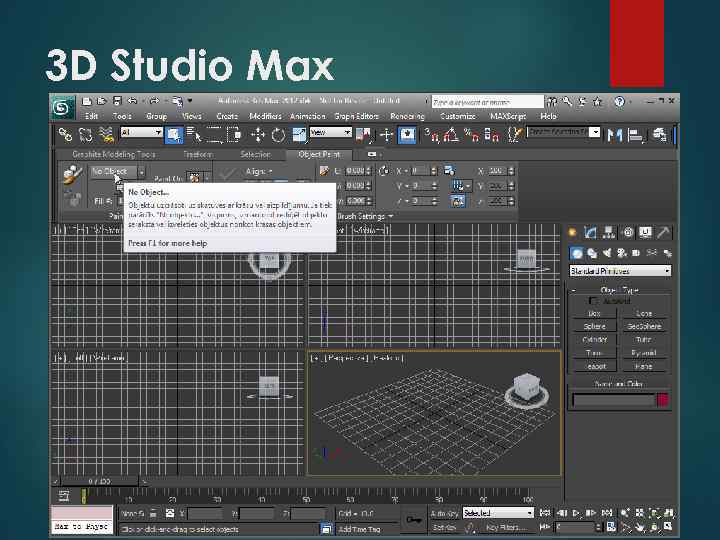Choose the Rectangular Selection Region tool

pos(214,135)
